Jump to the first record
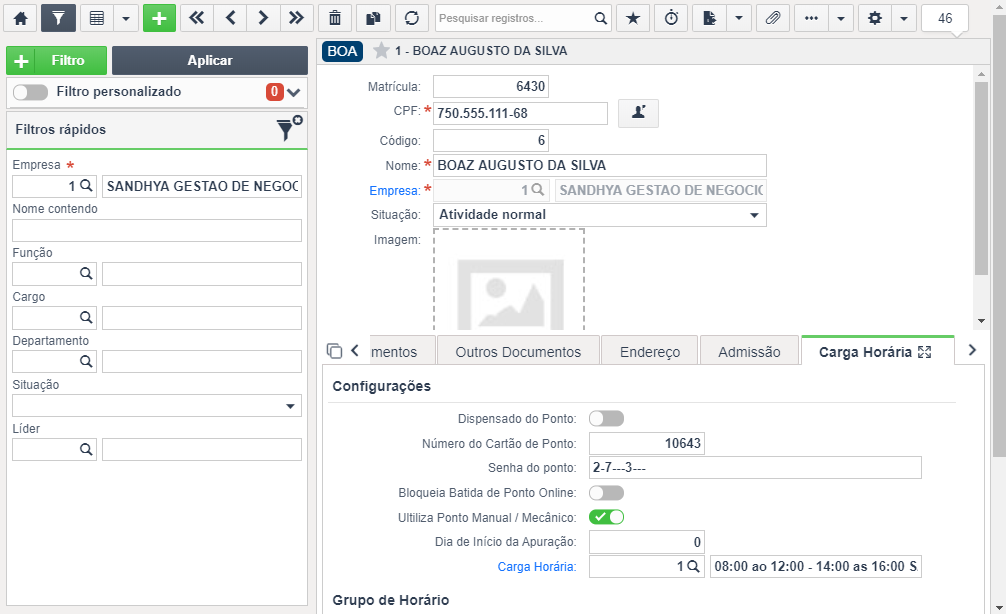The height and width of the screenshot is (614, 1006). [197, 18]
